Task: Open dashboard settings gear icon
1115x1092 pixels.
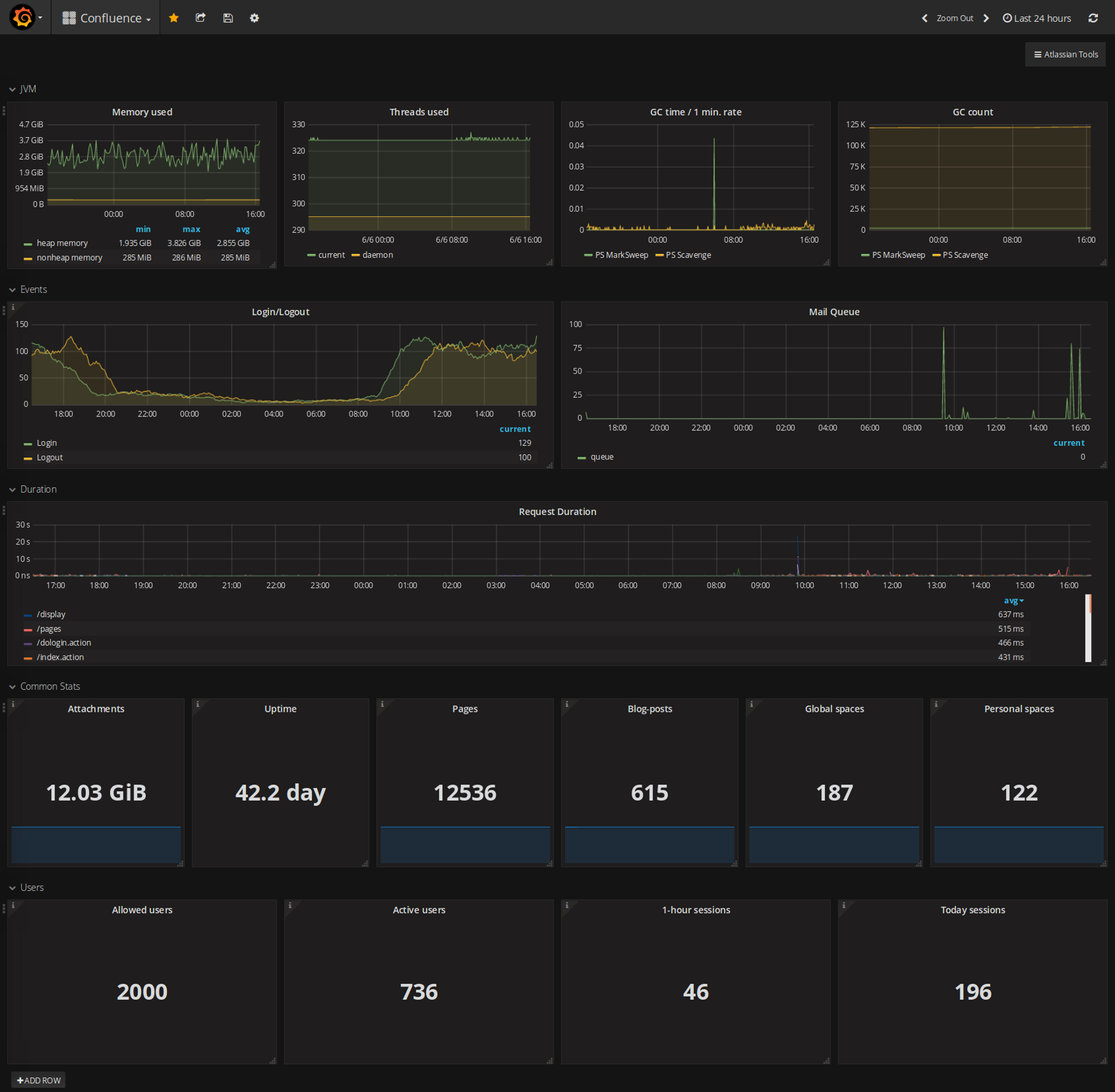Action: click(x=254, y=18)
